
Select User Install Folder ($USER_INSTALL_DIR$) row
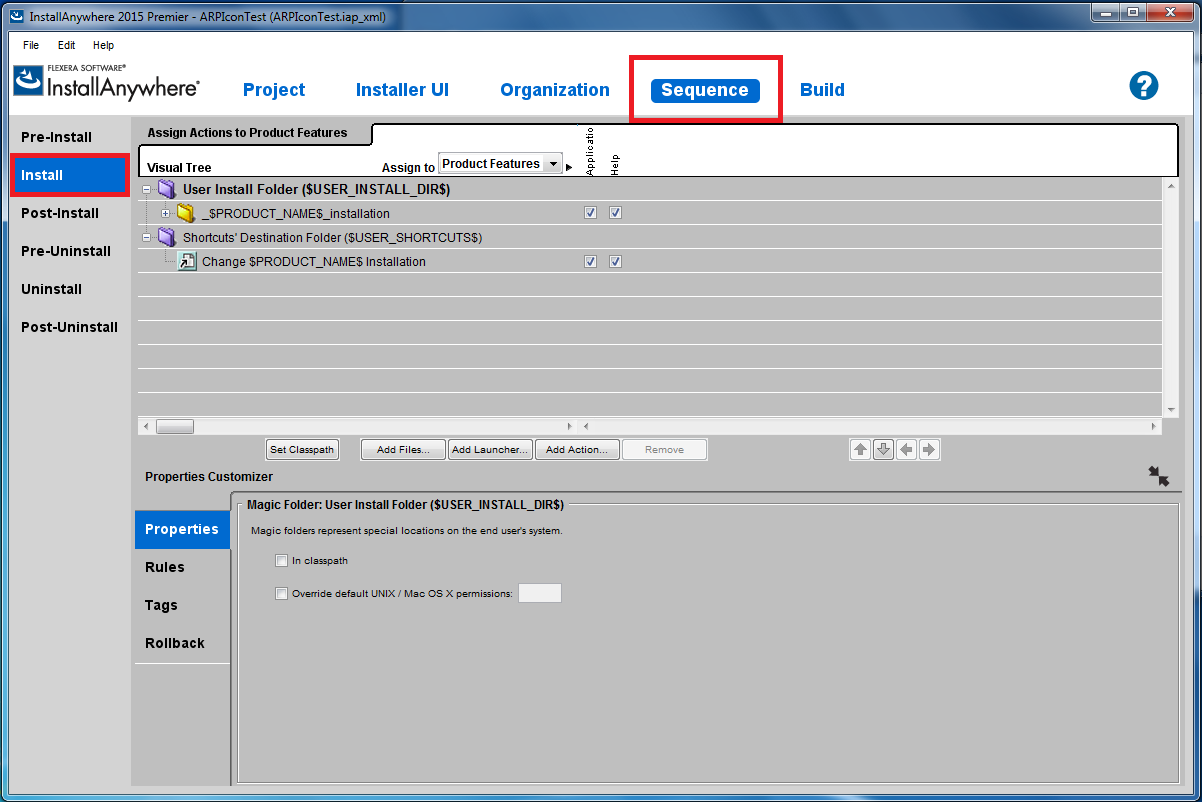click(x=650, y=189)
